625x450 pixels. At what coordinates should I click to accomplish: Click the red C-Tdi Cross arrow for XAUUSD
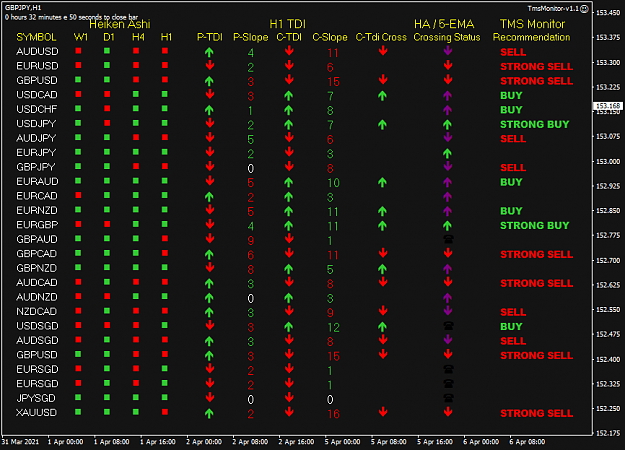(383, 412)
